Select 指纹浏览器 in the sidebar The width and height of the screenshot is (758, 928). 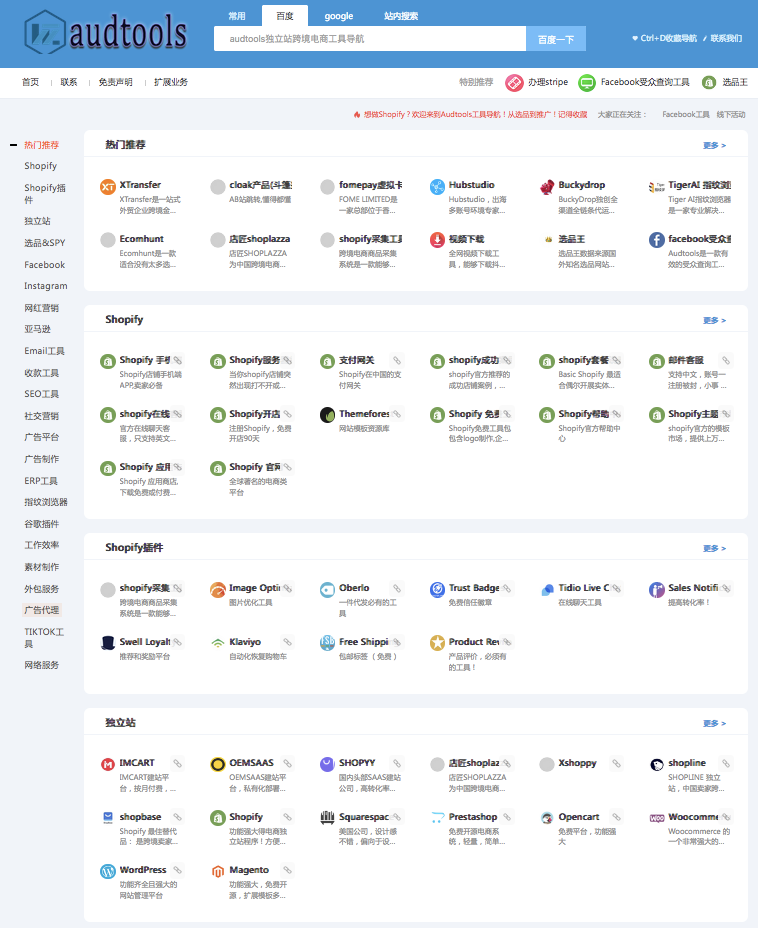point(46,502)
